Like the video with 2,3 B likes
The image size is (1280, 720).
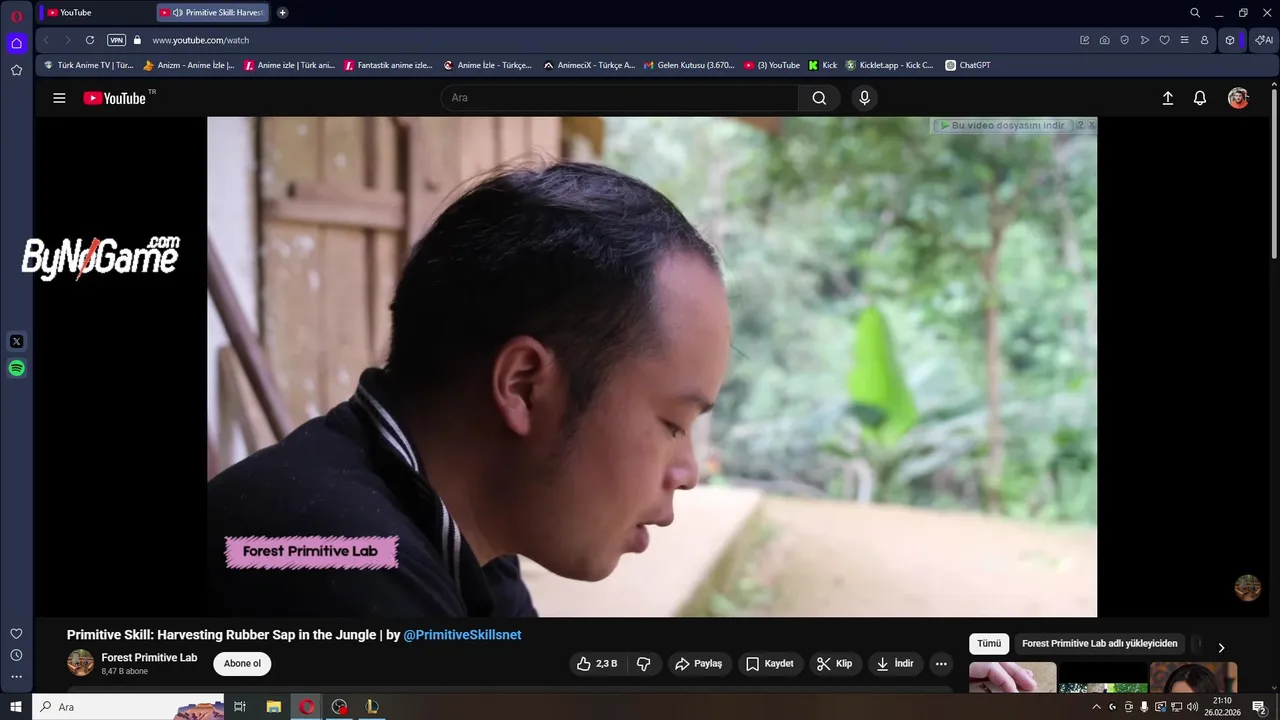click(597, 664)
